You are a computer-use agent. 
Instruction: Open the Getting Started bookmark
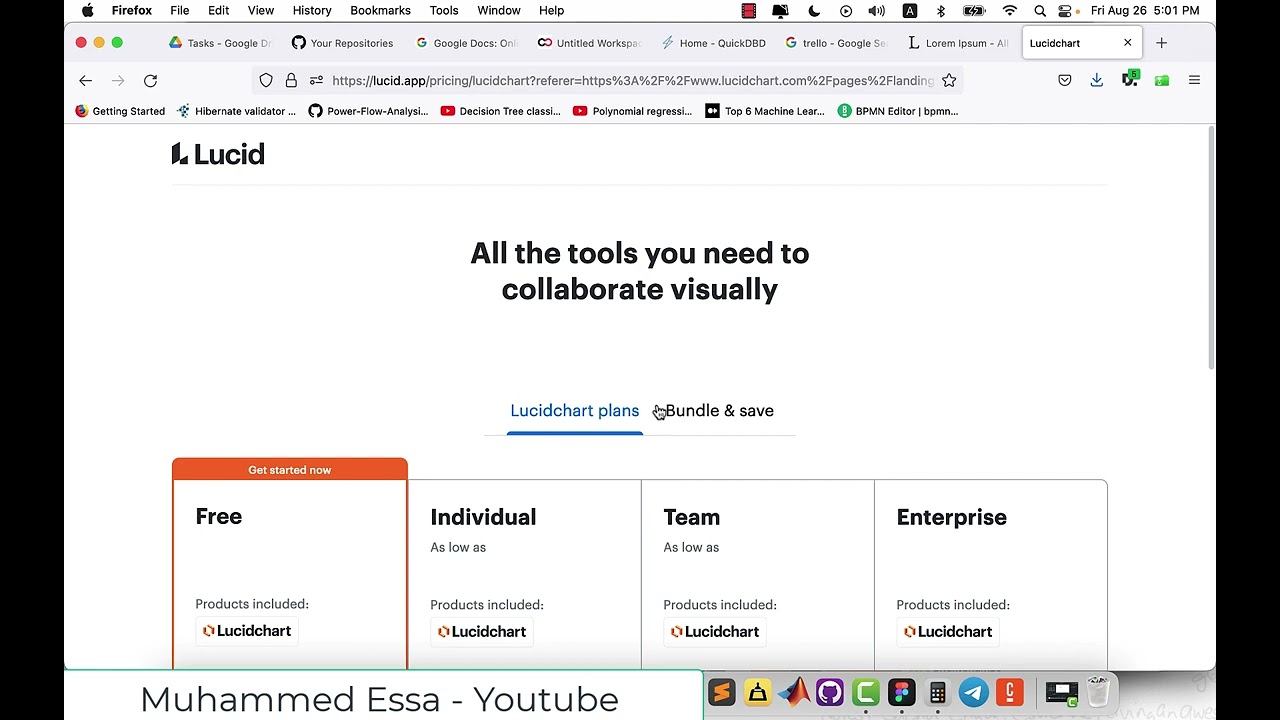[x=120, y=111]
